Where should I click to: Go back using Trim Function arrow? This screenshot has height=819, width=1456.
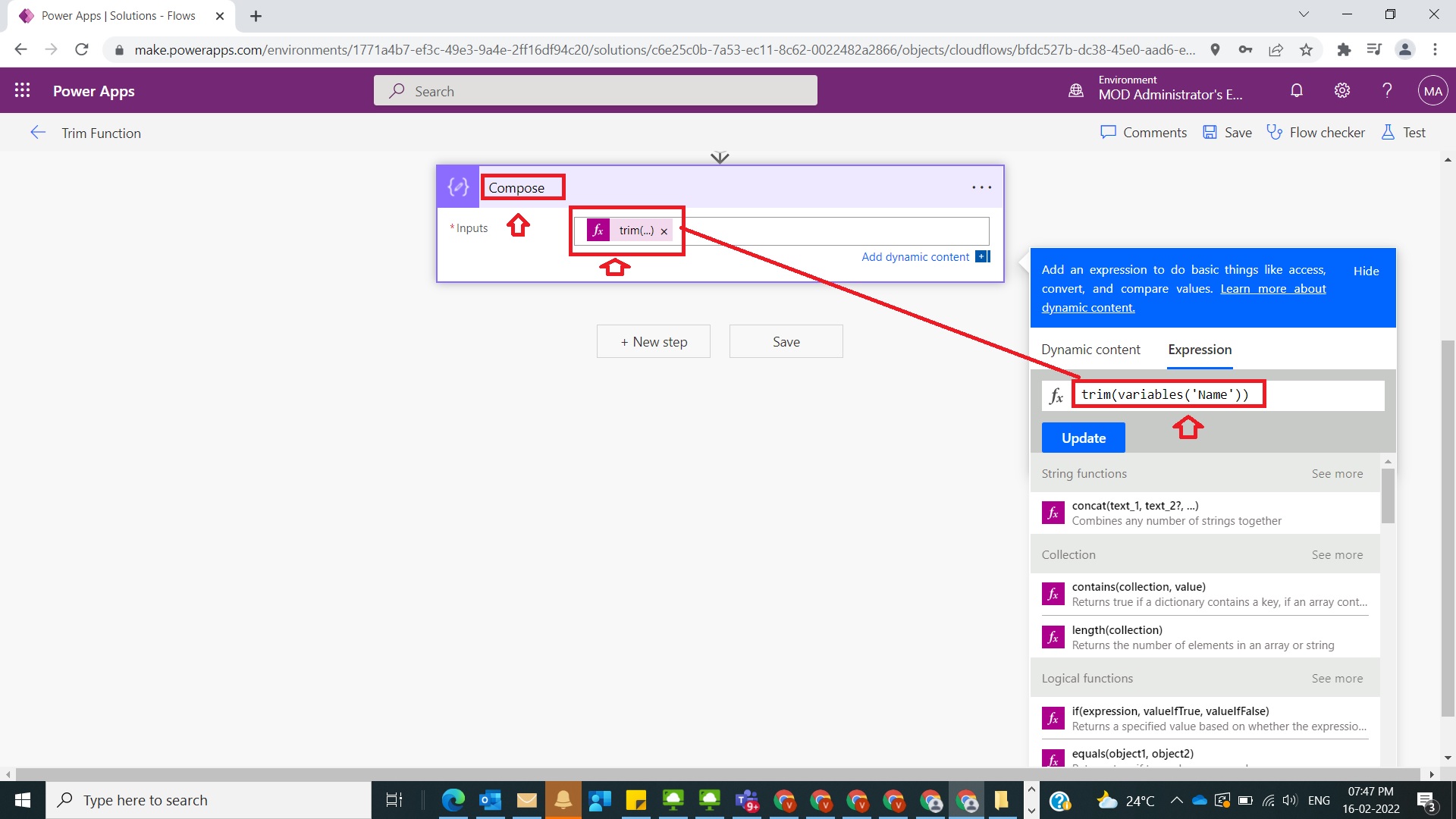[38, 133]
